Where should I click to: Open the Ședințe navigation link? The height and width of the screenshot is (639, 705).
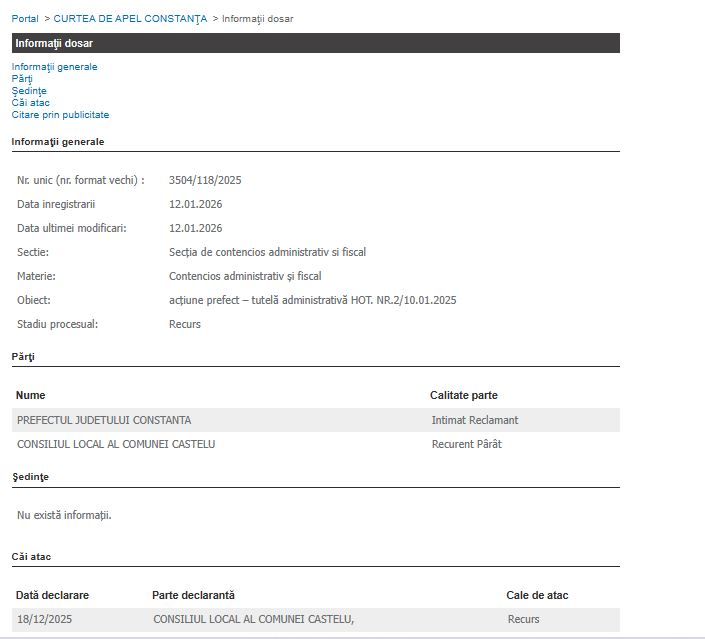(29, 91)
